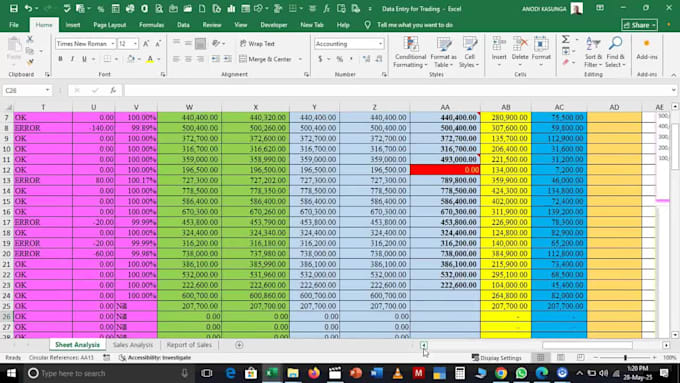Image resolution: width=680 pixels, height=383 pixels.
Task: Switch to Page Layout view in the status bar
Action: click(560, 358)
